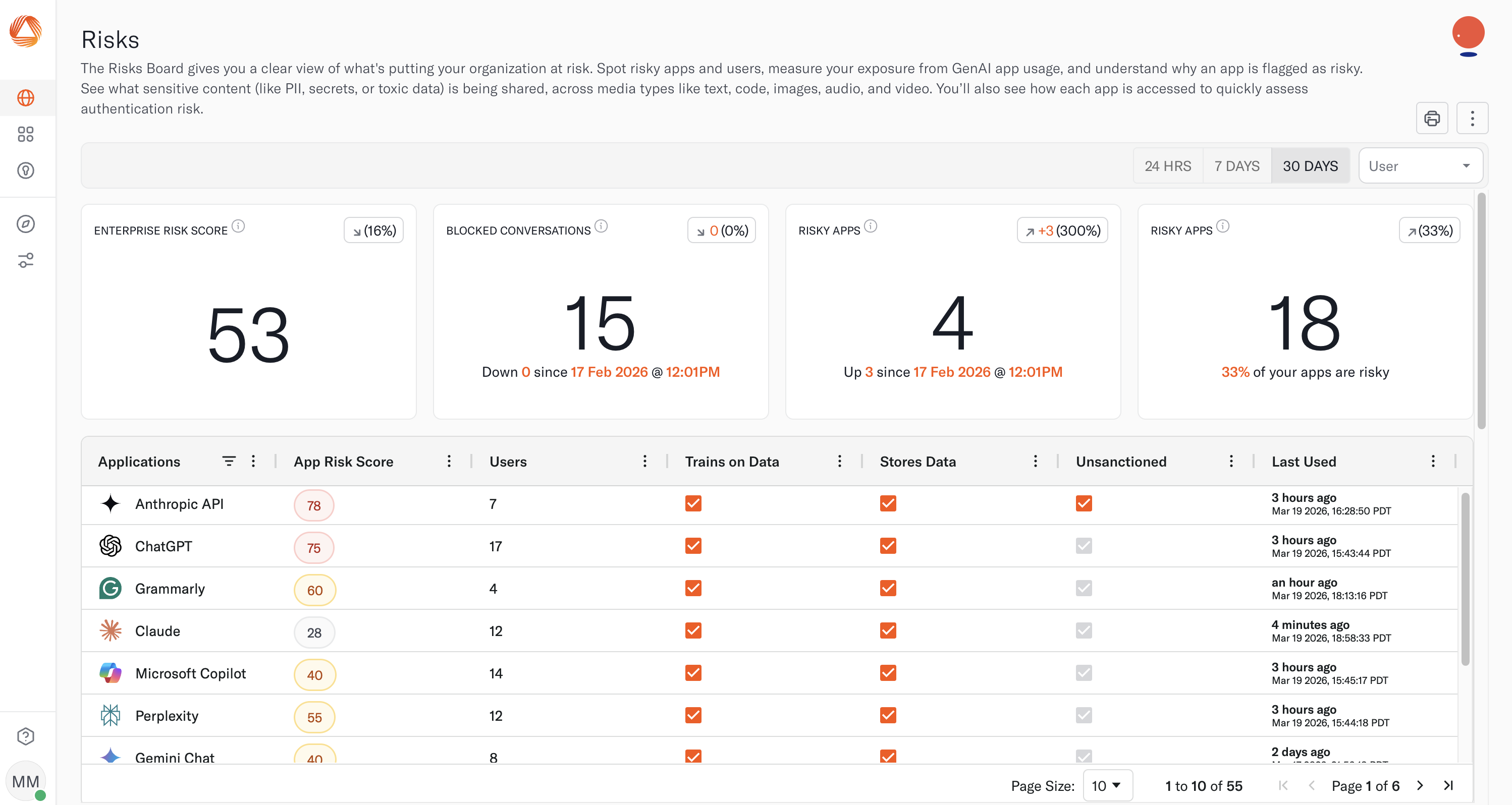Click the print icon button
The image size is (1512, 805).
pyautogui.click(x=1432, y=118)
